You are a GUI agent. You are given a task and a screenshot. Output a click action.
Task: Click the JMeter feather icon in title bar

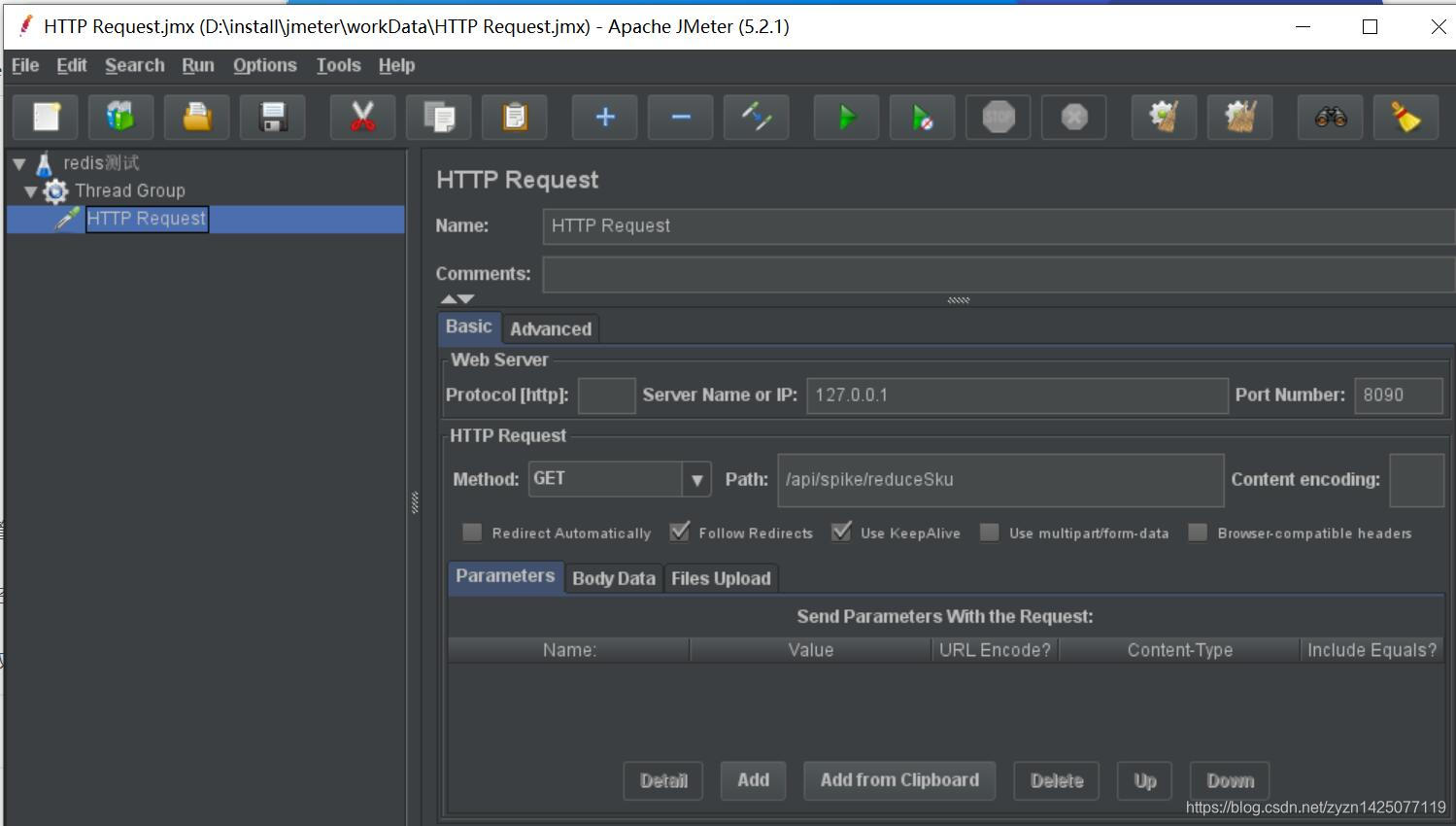point(25,25)
